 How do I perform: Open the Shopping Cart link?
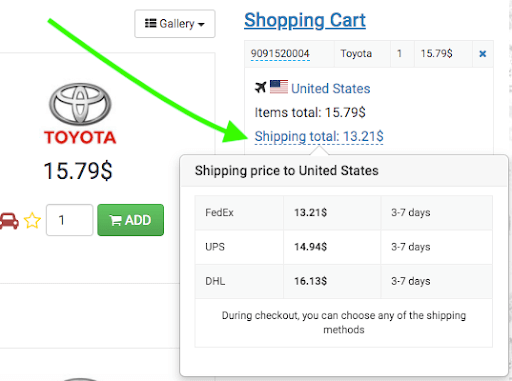tap(305, 20)
